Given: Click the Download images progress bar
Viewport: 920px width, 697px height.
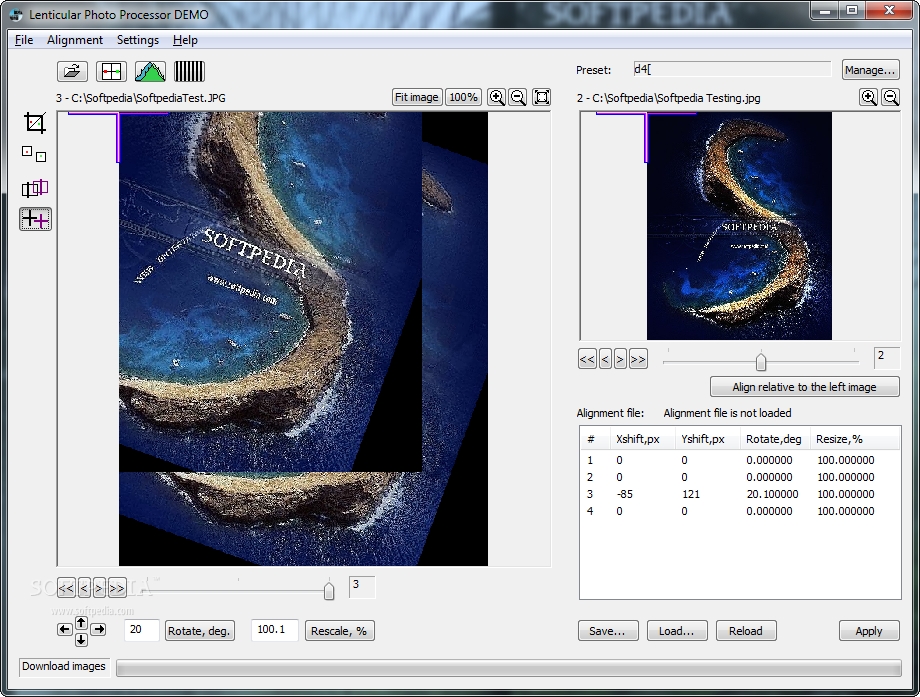Looking at the screenshot, I should (x=509, y=668).
